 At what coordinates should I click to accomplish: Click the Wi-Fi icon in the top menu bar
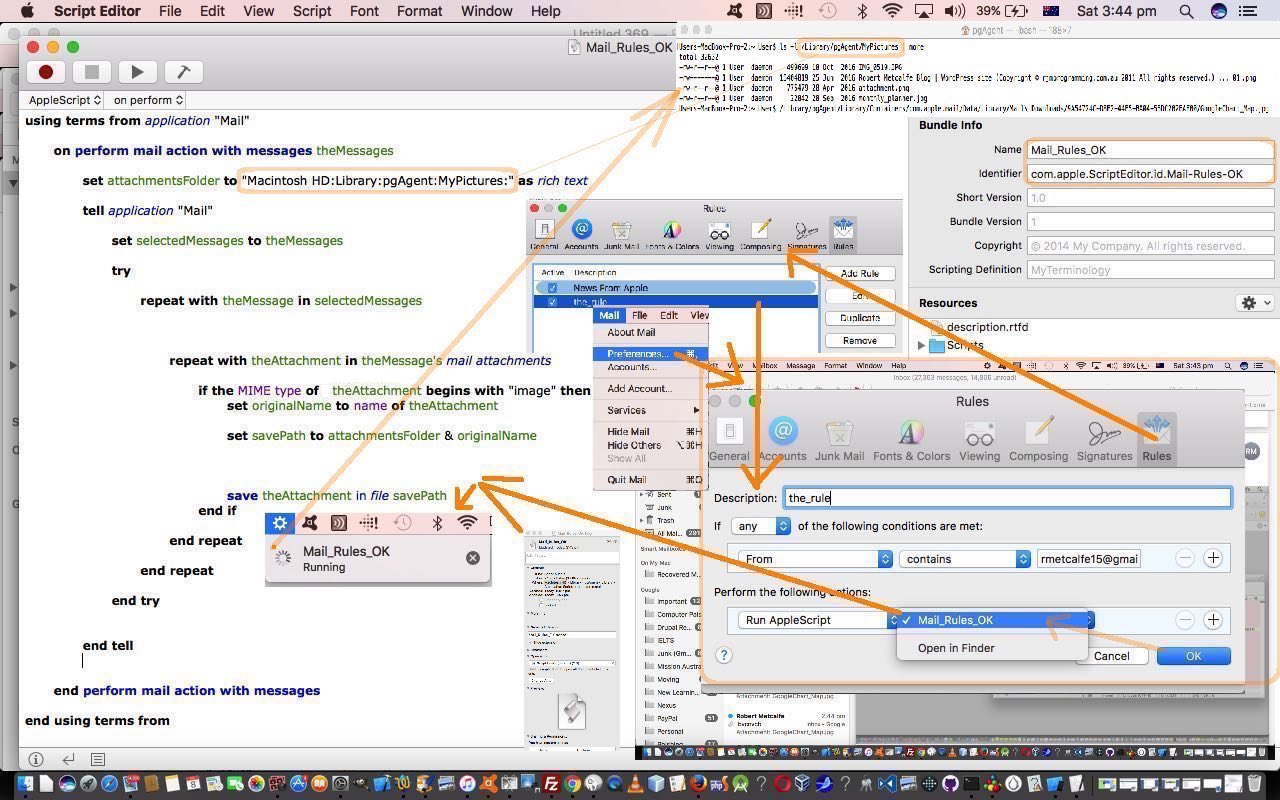coord(892,11)
